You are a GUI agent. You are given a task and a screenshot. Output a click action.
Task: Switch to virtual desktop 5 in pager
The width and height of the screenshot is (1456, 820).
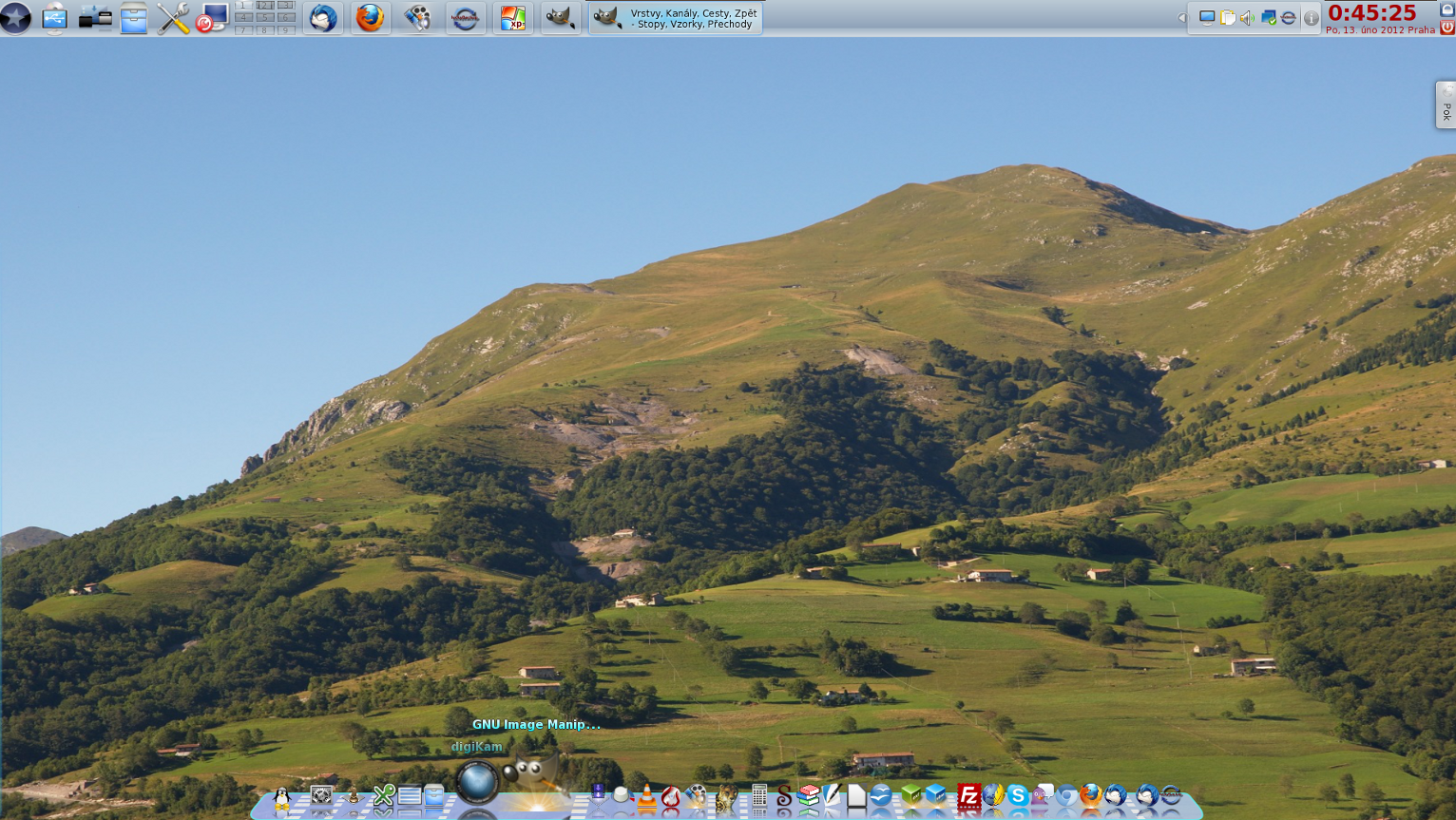coord(265,17)
